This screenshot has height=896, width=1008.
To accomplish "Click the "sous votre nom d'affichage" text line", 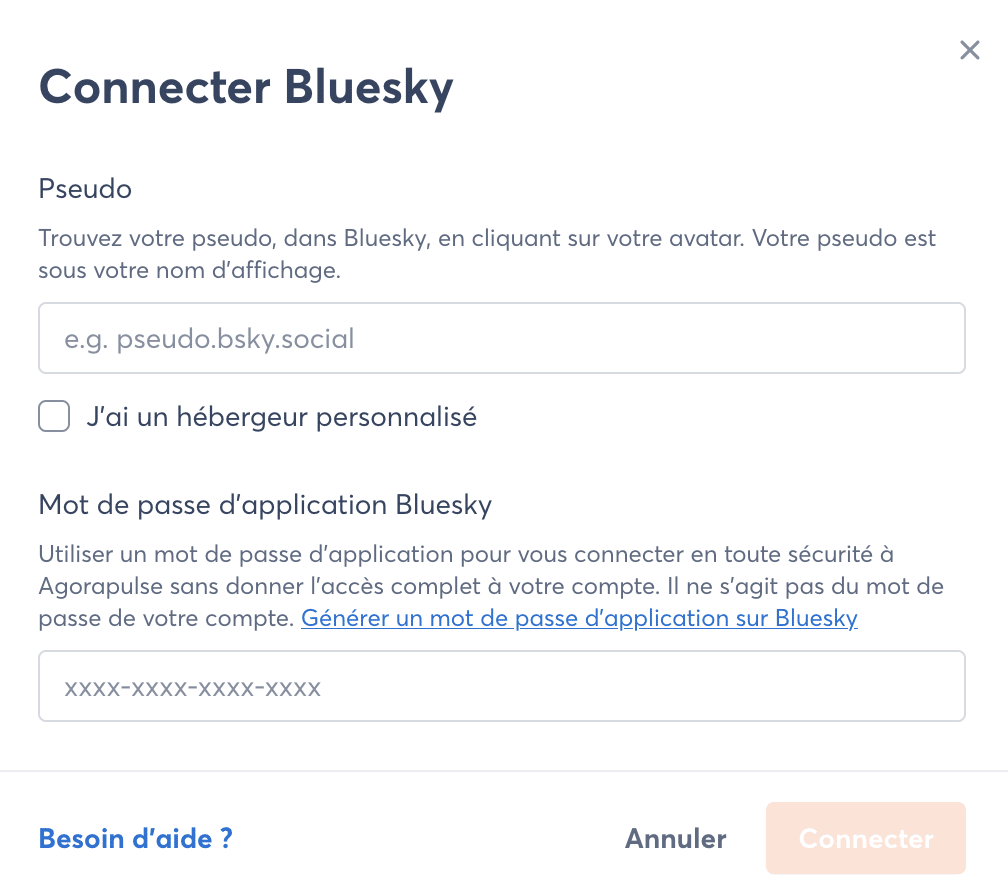I will [x=190, y=270].
